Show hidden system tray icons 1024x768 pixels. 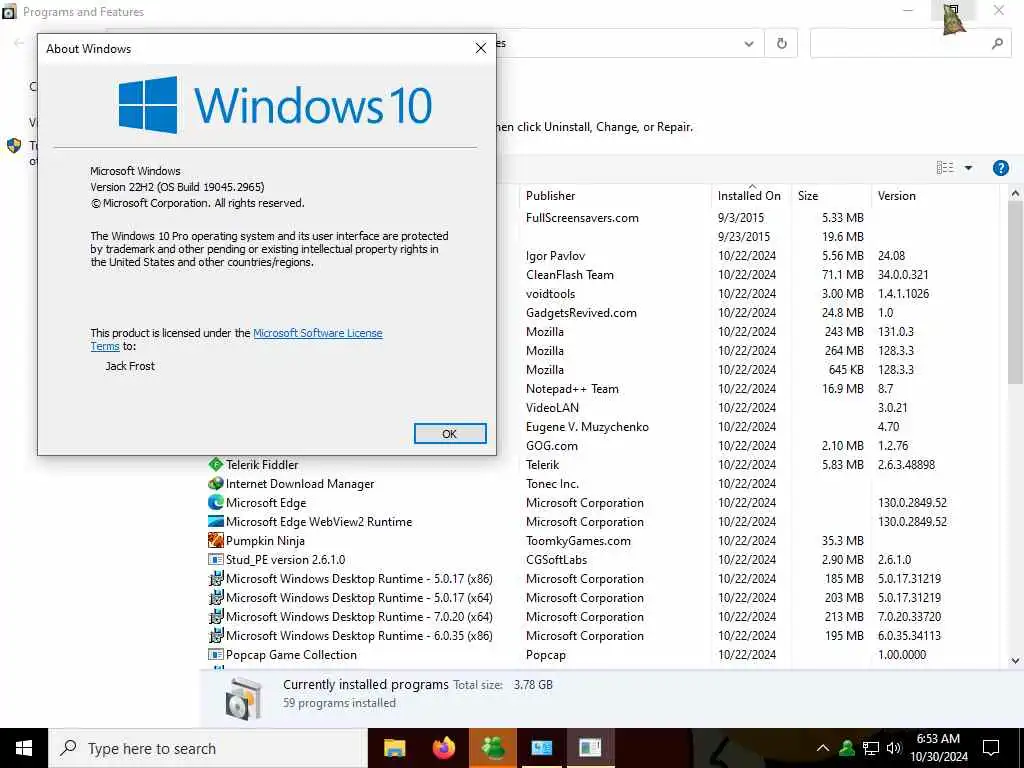pyautogui.click(x=823, y=748)
